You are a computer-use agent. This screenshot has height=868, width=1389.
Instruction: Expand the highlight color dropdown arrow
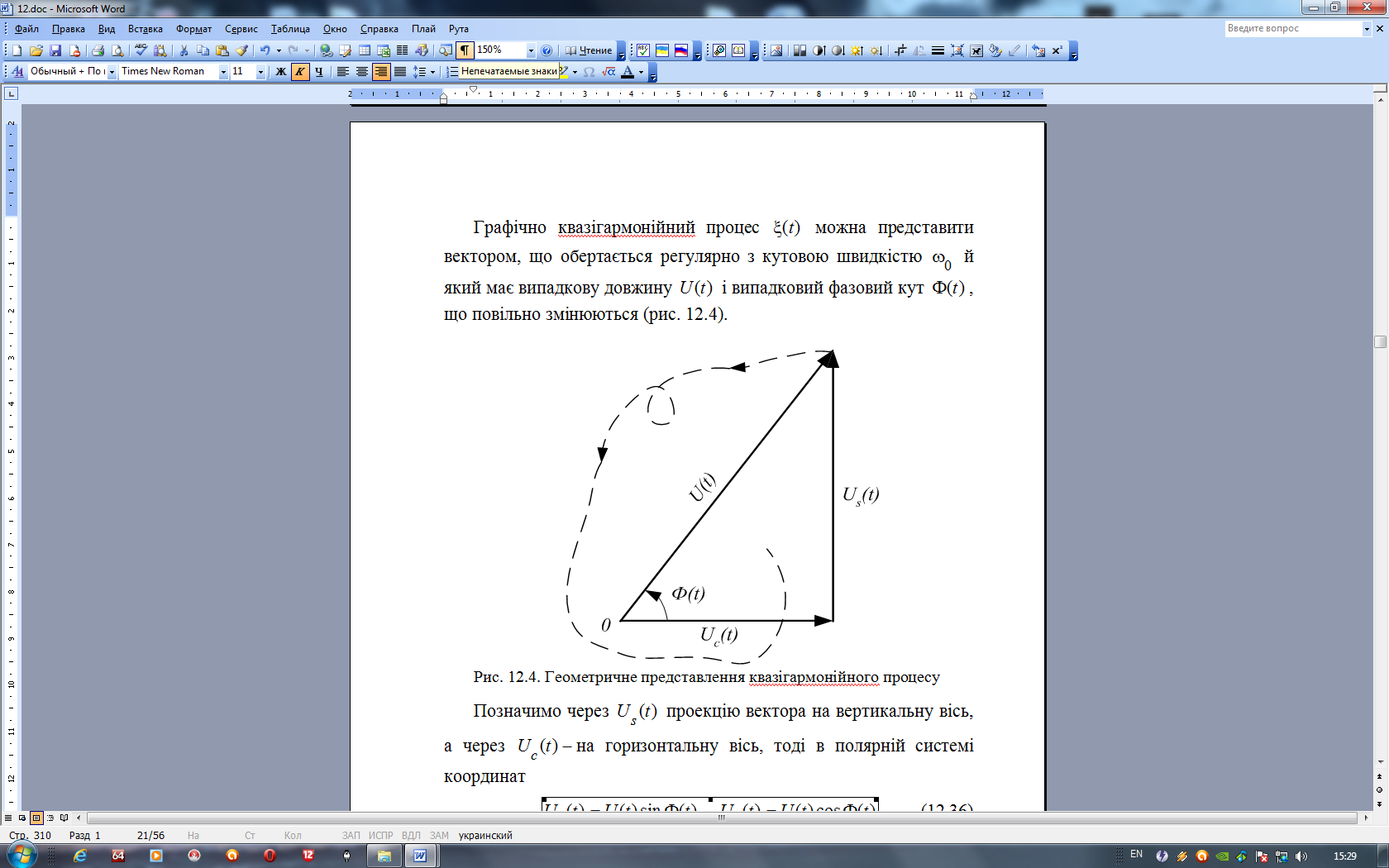coord(575,72)
